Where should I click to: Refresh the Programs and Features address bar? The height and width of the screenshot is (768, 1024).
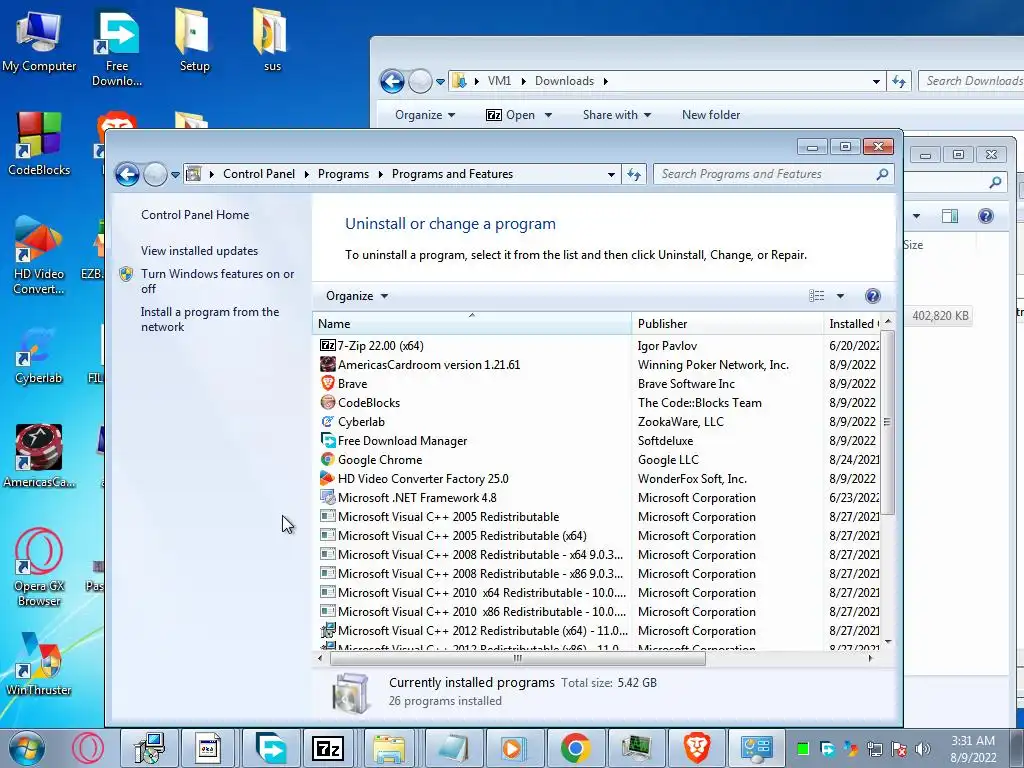pos(633,174)
